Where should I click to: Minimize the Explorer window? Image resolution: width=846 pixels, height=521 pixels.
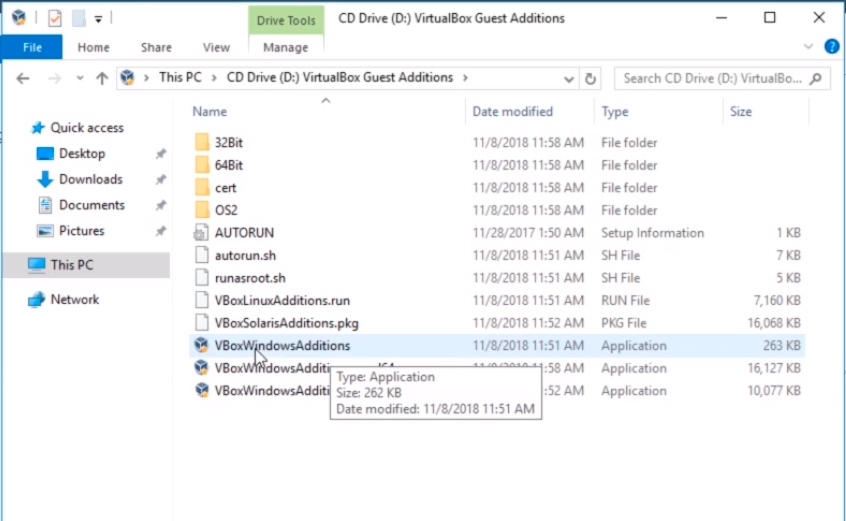tap(721, 18)
